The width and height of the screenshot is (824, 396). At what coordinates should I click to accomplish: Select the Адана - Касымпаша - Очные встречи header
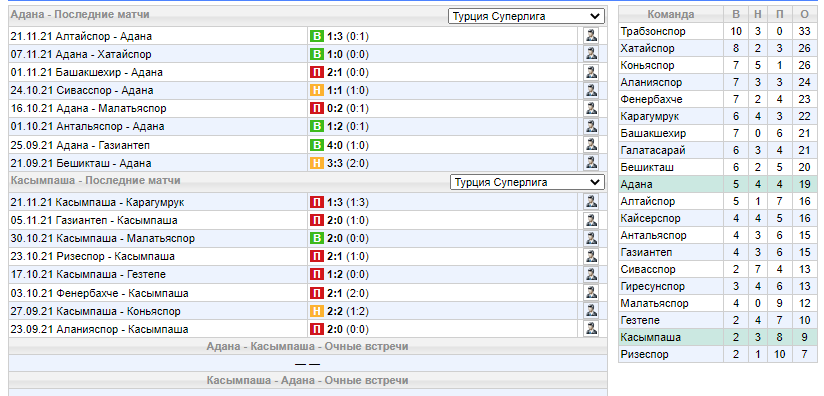pos(307,347)
